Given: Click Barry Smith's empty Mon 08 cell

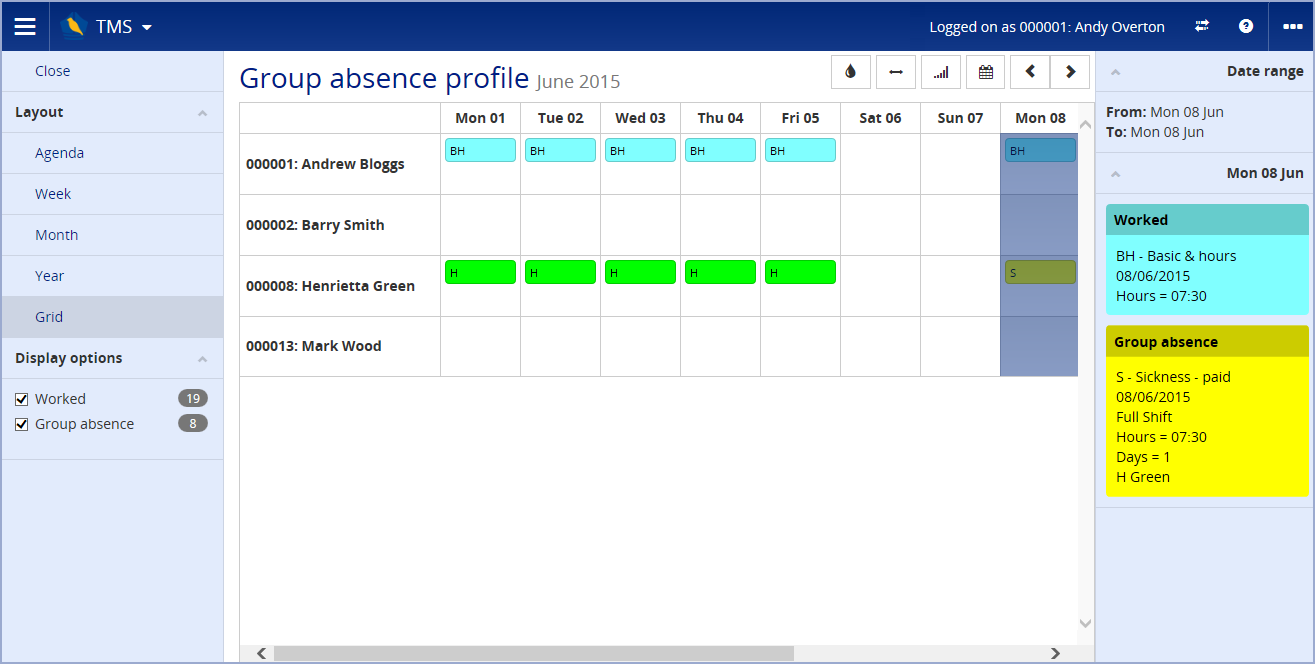Looking at the screenshot, I should pyautogui.click(x=1039, y=225).
